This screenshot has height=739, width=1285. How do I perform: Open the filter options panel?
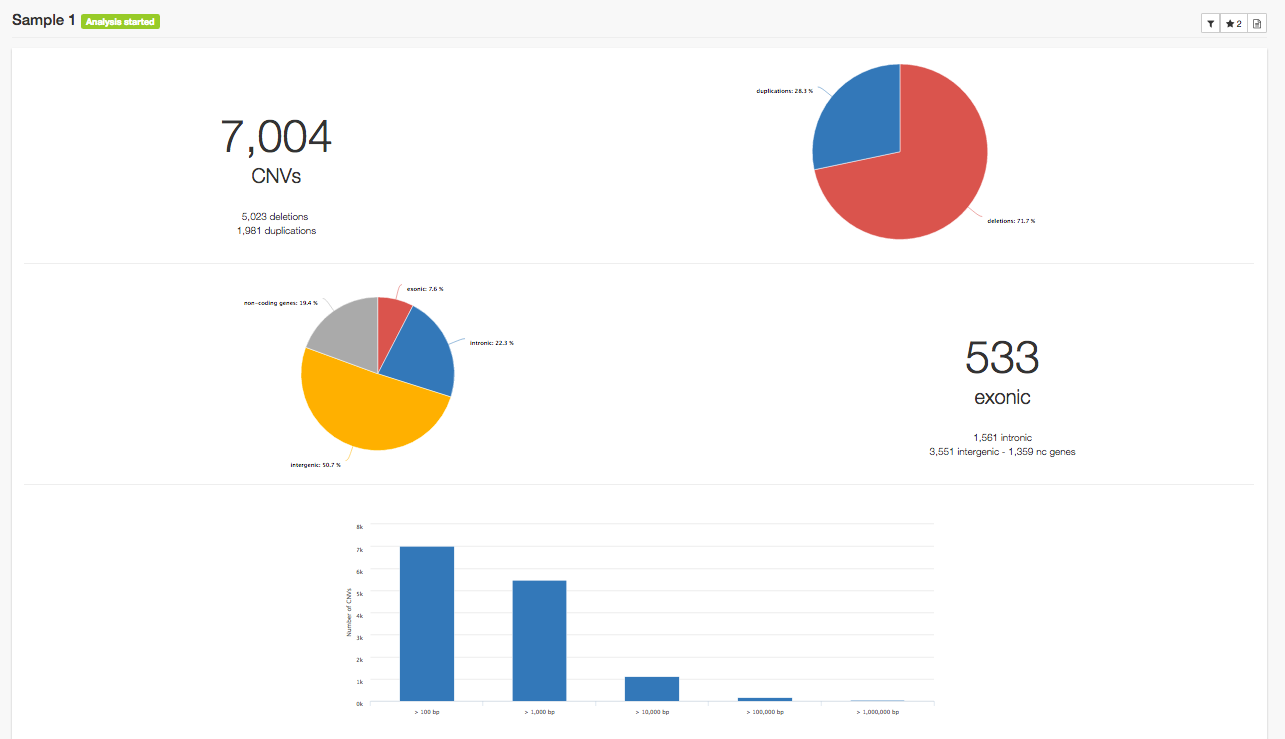pos(1210,22)
